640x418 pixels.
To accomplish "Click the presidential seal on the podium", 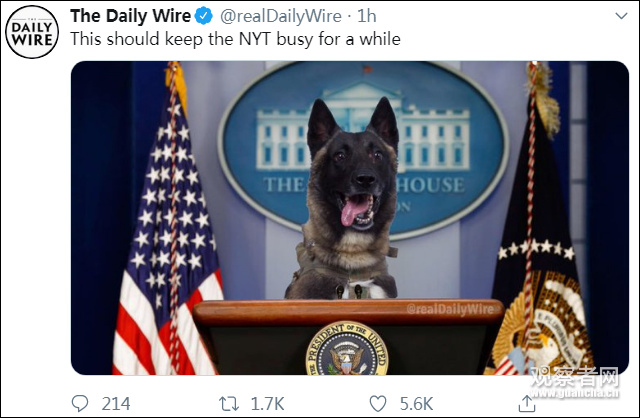I will [347, 349].
